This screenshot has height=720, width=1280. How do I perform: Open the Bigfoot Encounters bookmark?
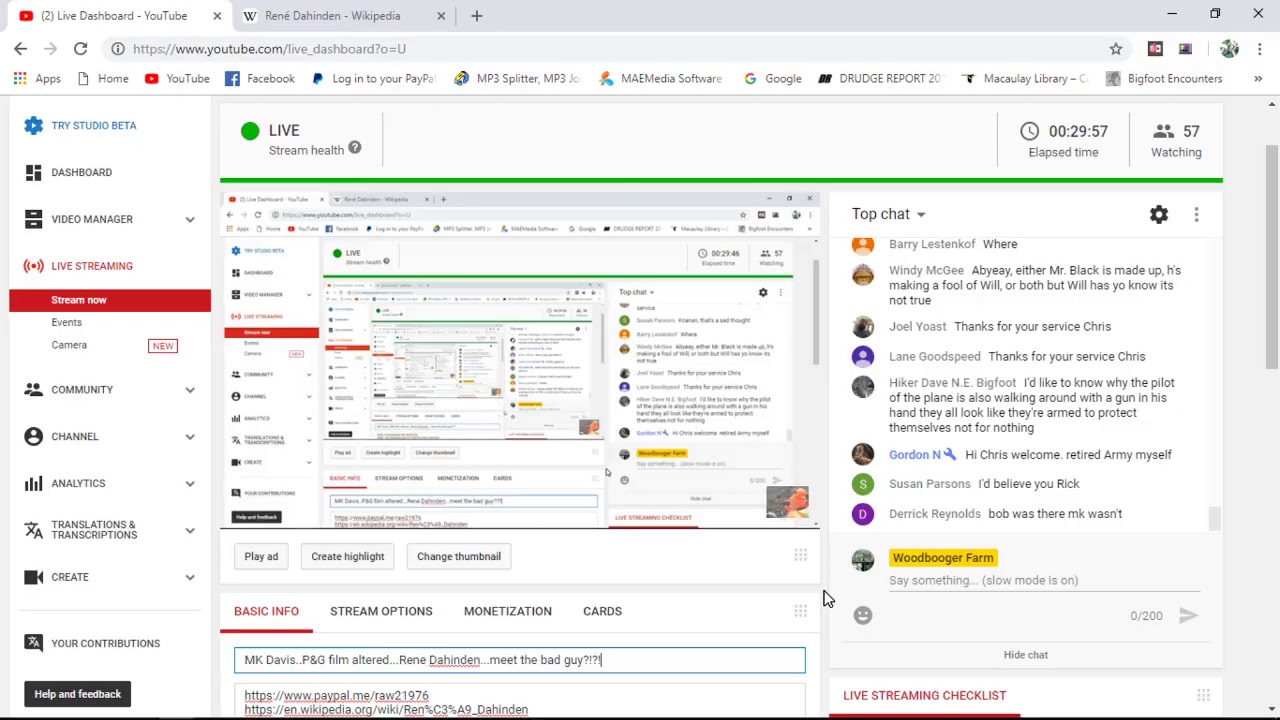(1164, 78)
